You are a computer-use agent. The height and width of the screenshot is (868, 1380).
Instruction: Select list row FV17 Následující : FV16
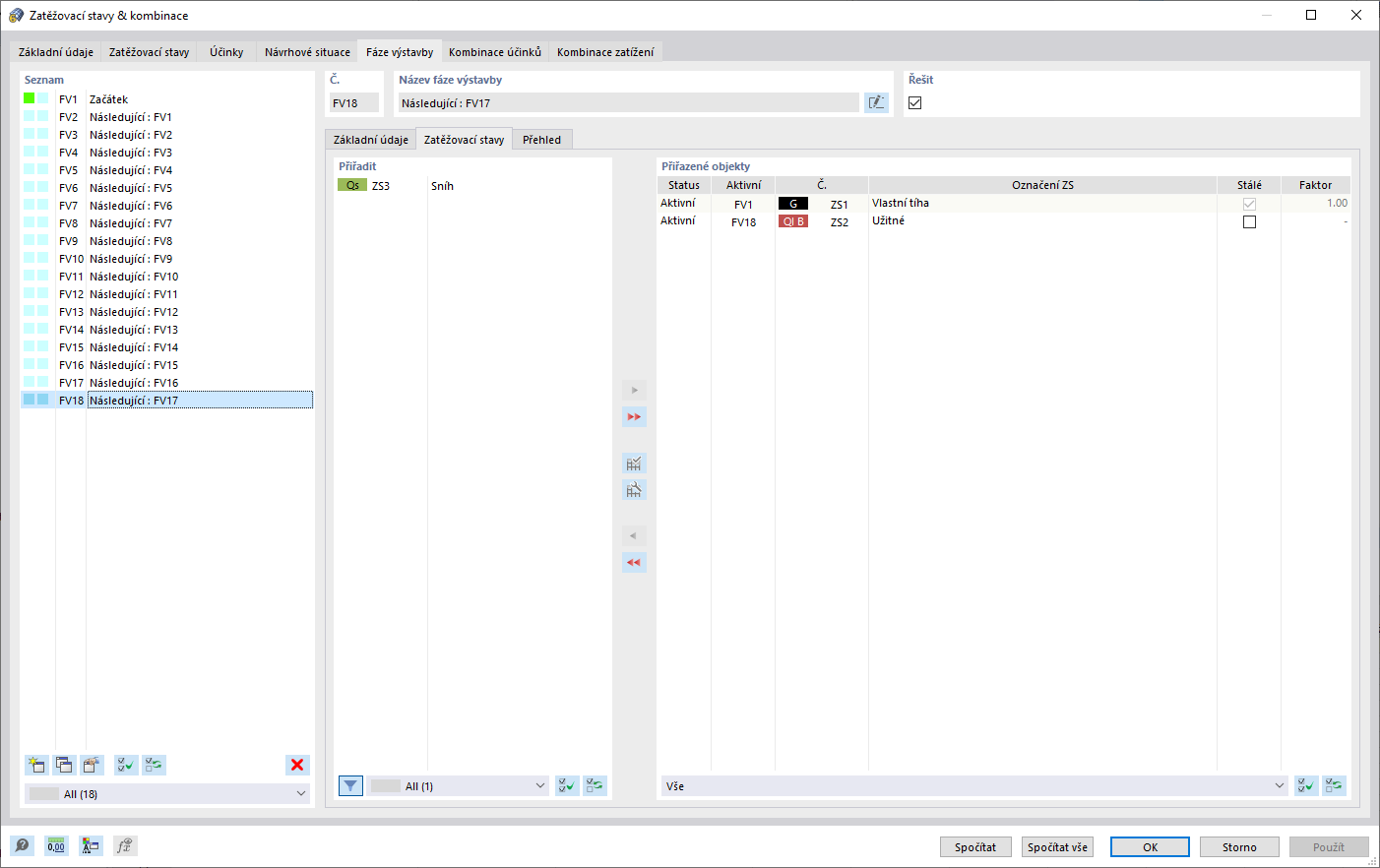(x=167, y=383)
